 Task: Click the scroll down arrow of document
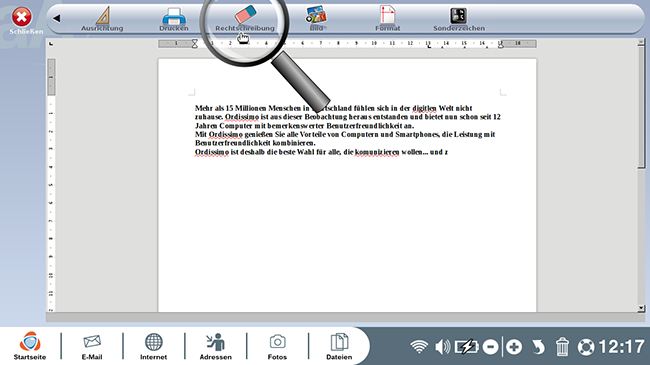pyautogui.click(x=641, y=308)
